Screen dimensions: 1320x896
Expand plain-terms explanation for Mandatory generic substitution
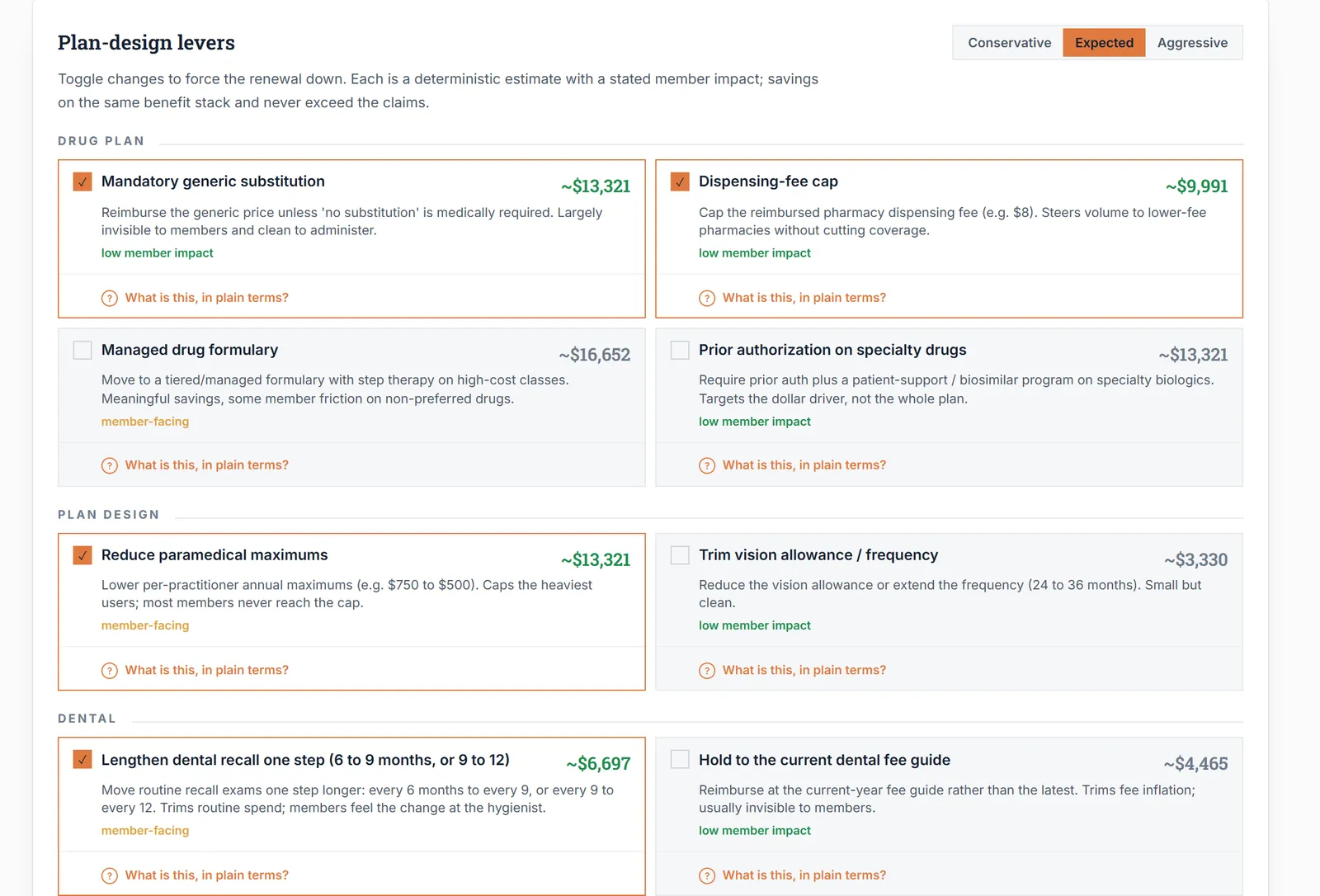tap(206, 298)
